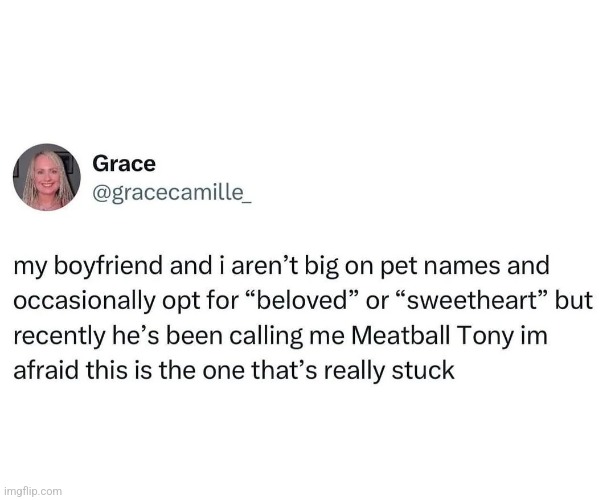The image size is (615, 500).
Task: Open the @gracecamille_ handle
Action: pyautogui.click(x=172, y=193)
